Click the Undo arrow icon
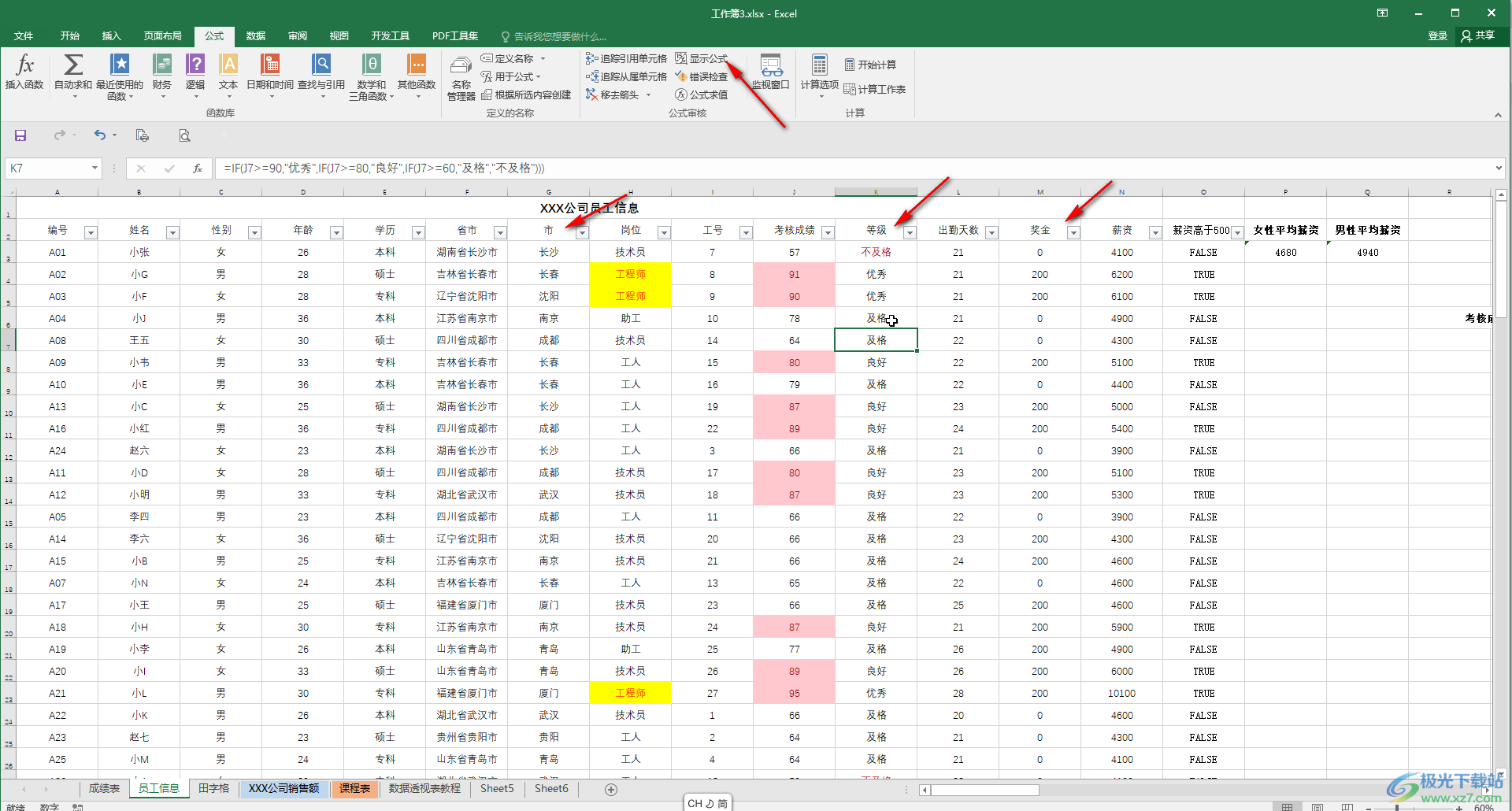This screenshot has height=811, width=1512. (x=100, y=135)
